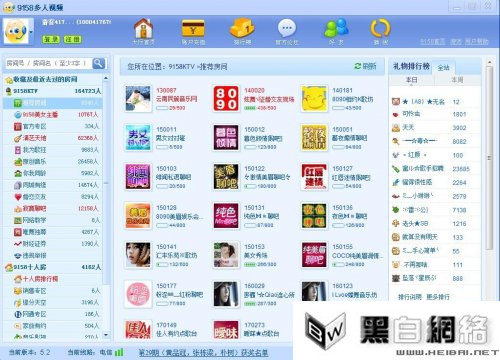This screenshot has width=500, height=360.
Task: Open room 150051 thumbnail
Action: coord(314,137)
